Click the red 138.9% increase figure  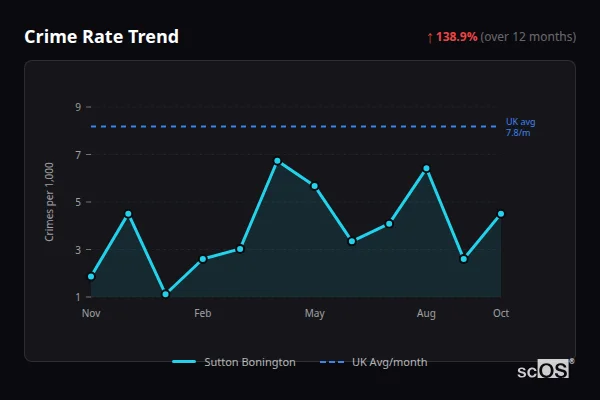tap(457, 37)
